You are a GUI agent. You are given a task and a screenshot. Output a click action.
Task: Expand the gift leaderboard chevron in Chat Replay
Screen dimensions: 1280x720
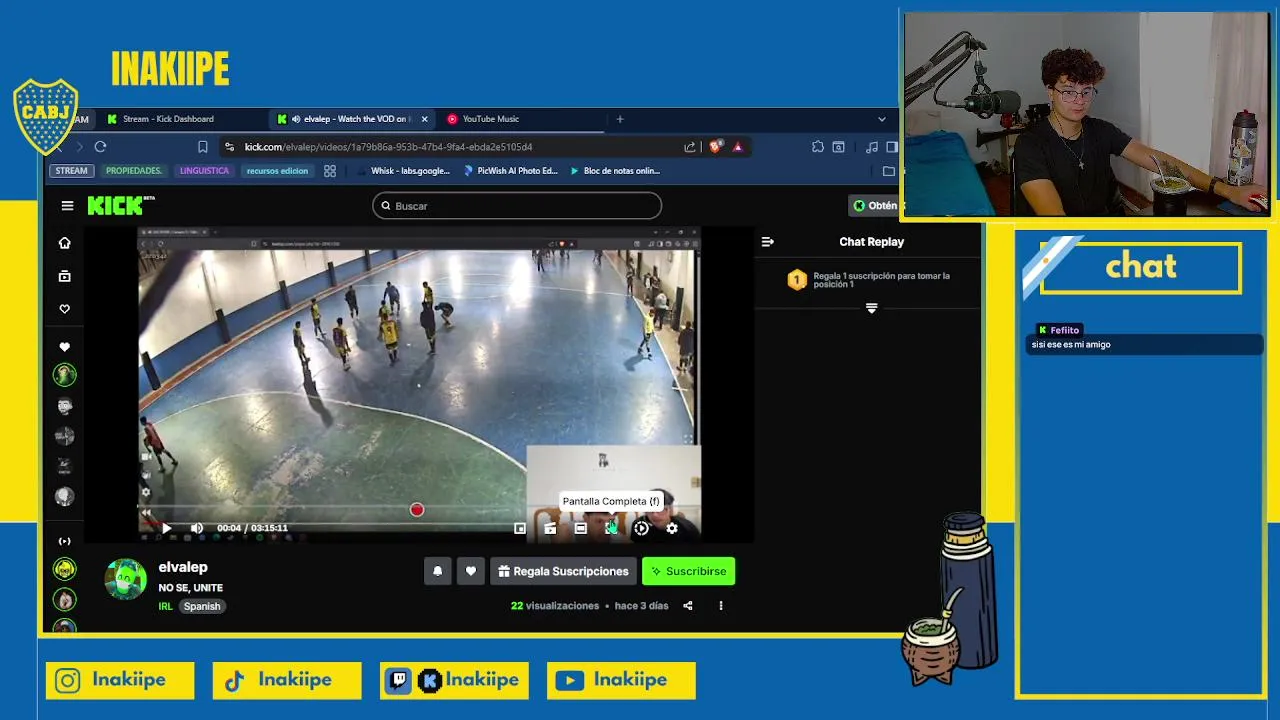pyautogui.click(x=872, y=309)
